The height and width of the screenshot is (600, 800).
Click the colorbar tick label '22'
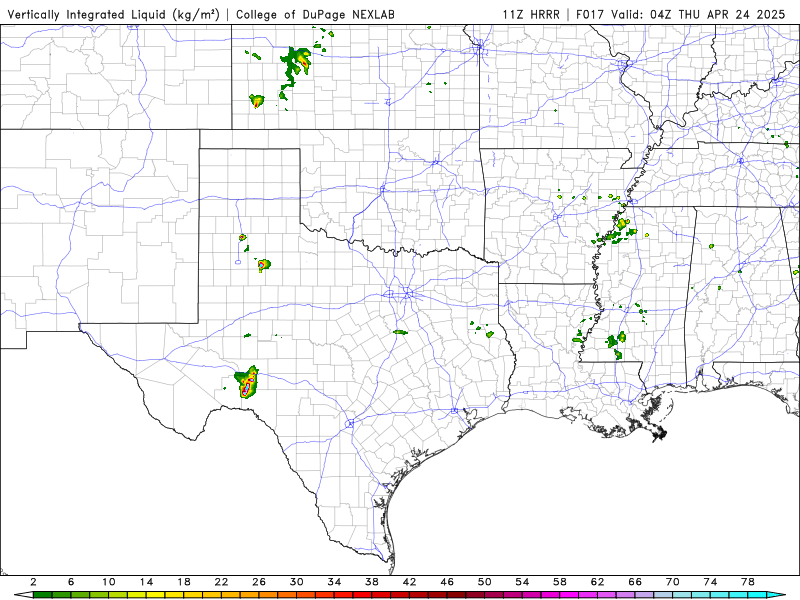(221, 582)
